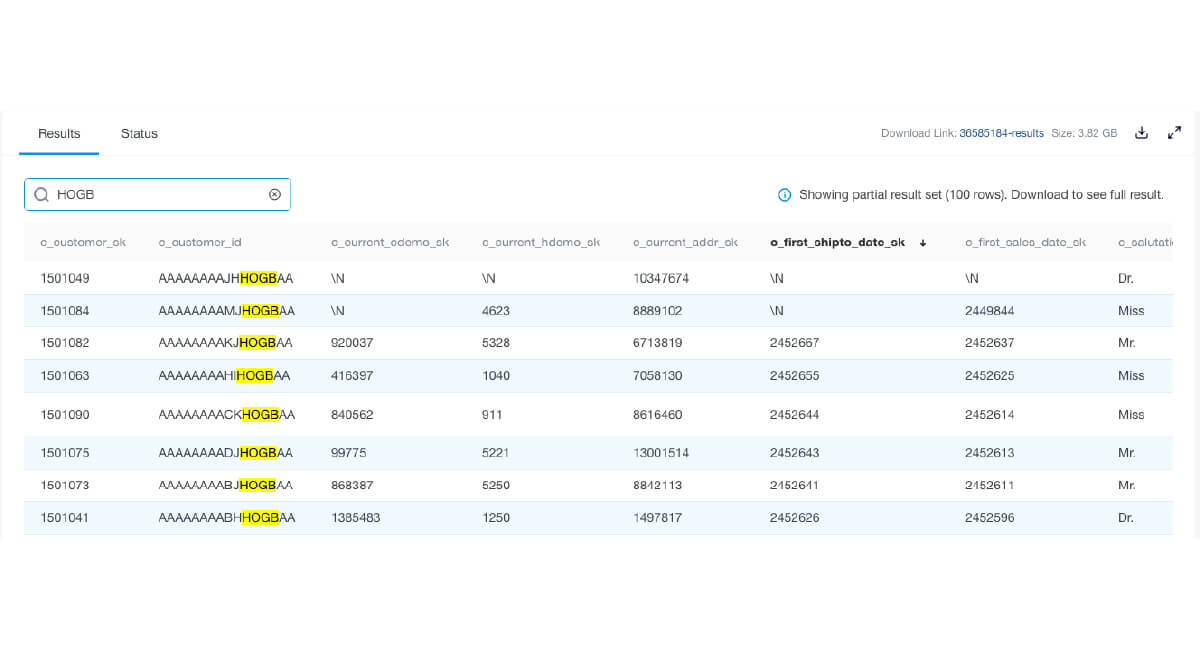Select the Results tab
1200x650 pixels.
click(x=58, y=133)
